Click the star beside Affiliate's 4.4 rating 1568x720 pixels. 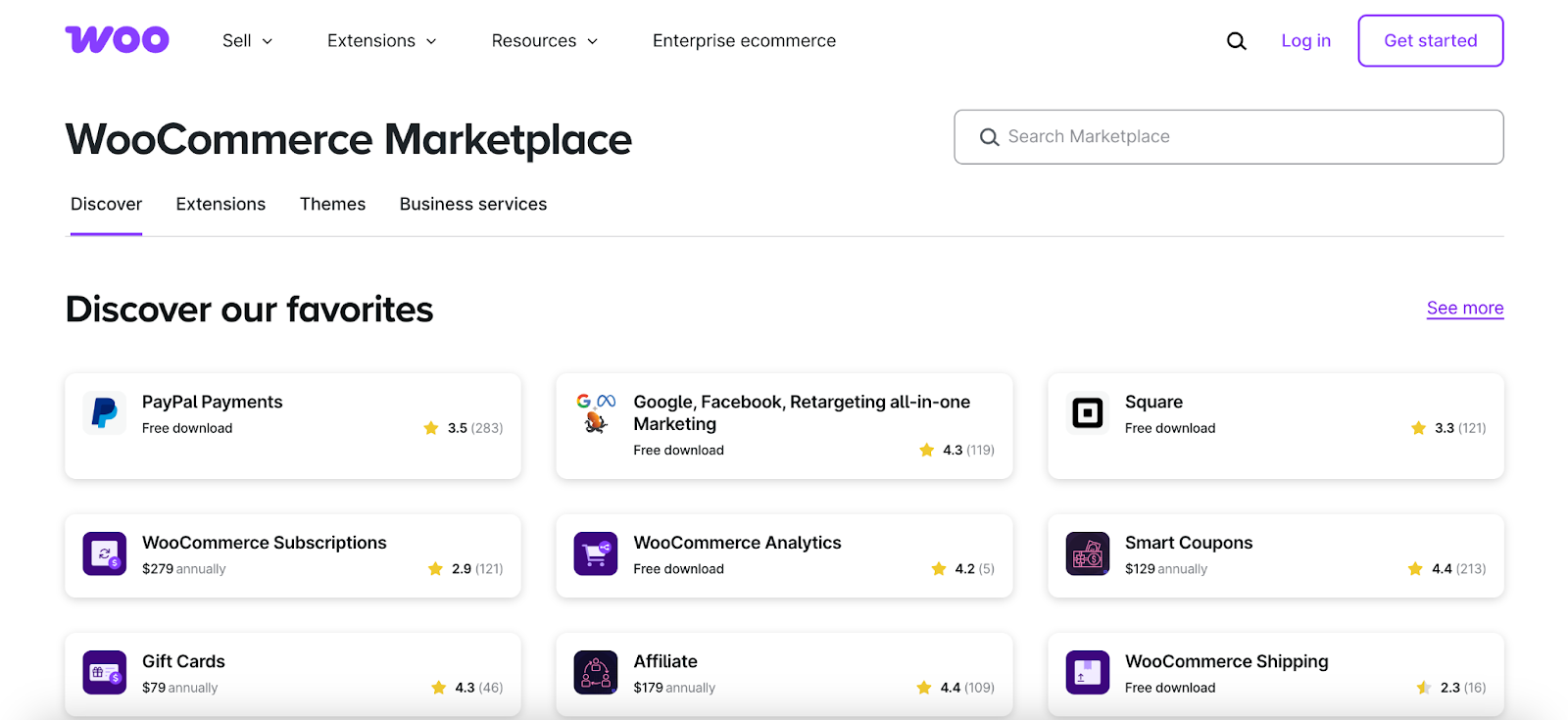click(x=924, y=688)
